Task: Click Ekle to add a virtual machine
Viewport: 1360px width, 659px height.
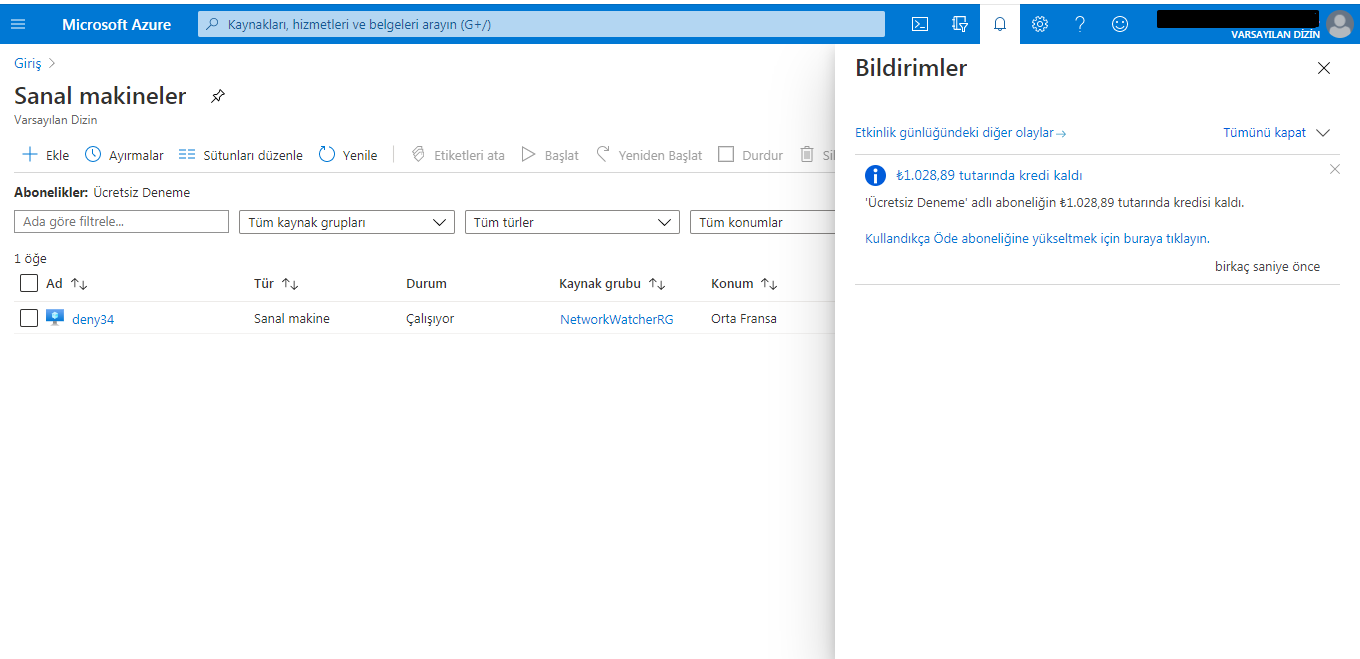Action: (x=46, y=155)
